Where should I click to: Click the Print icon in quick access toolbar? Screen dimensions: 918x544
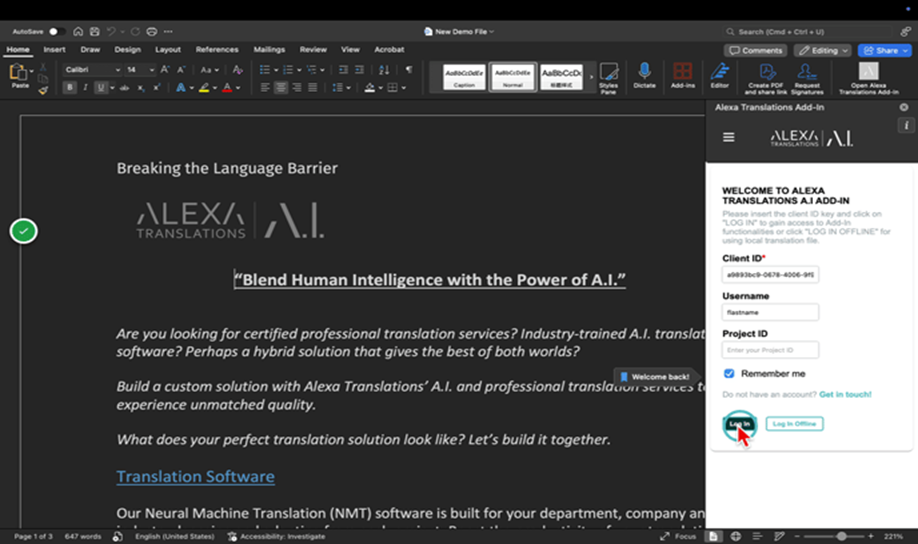152,32
